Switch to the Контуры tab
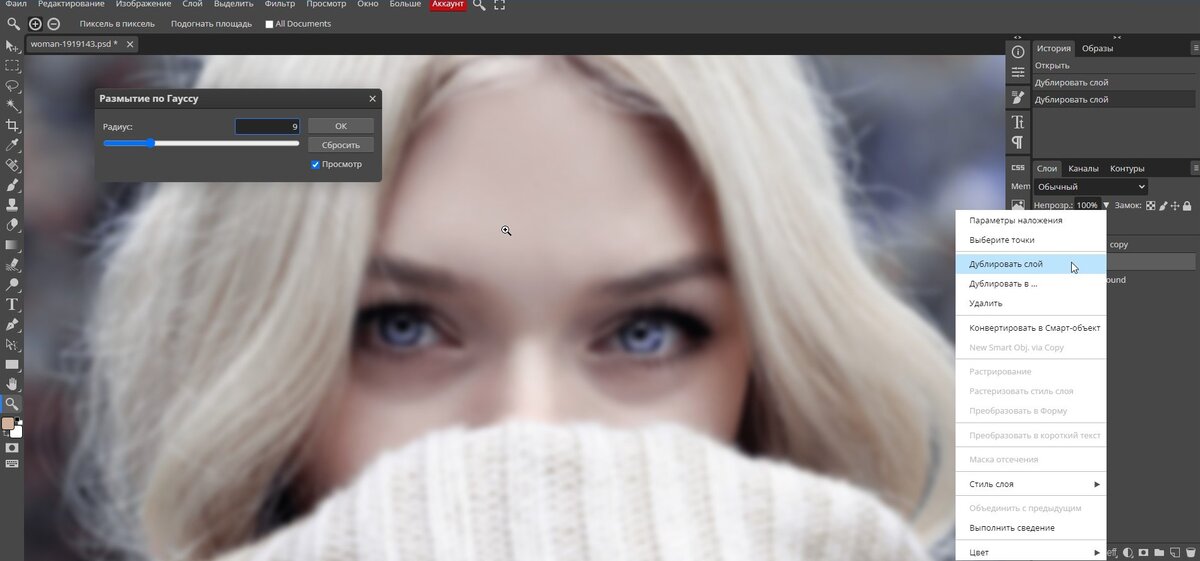1200x561 pixels. pyautogui.click(x=1127, y=169)
